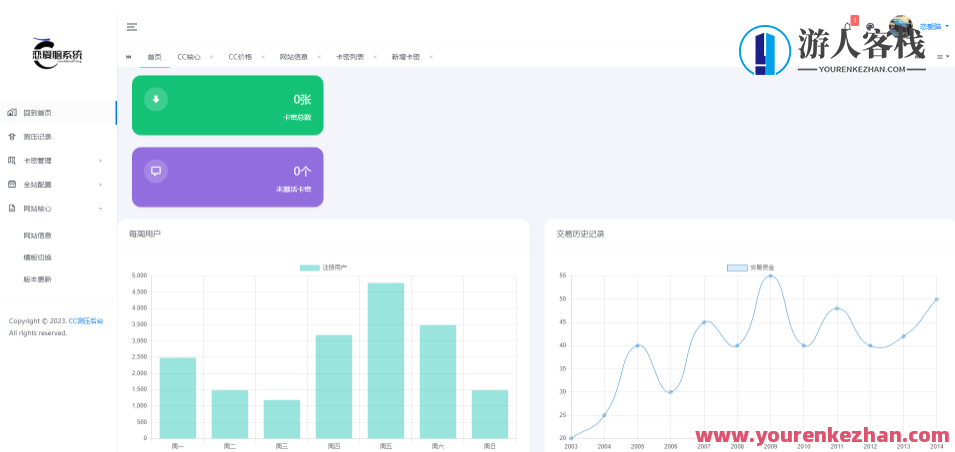Click the 2014 data point on line chart
The height and width of the screenshot is (452, 955).
(x=937, y=299)
